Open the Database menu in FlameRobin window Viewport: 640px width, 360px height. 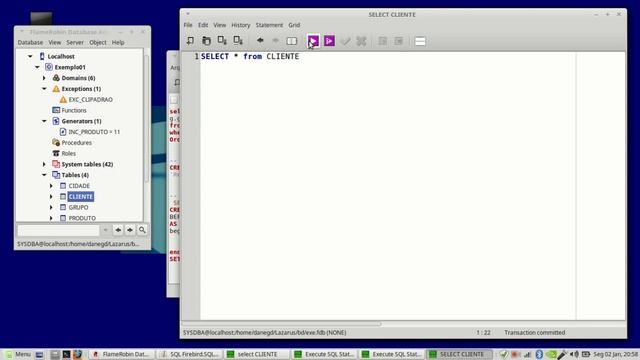pyautogui.click(x=30, y=42)
